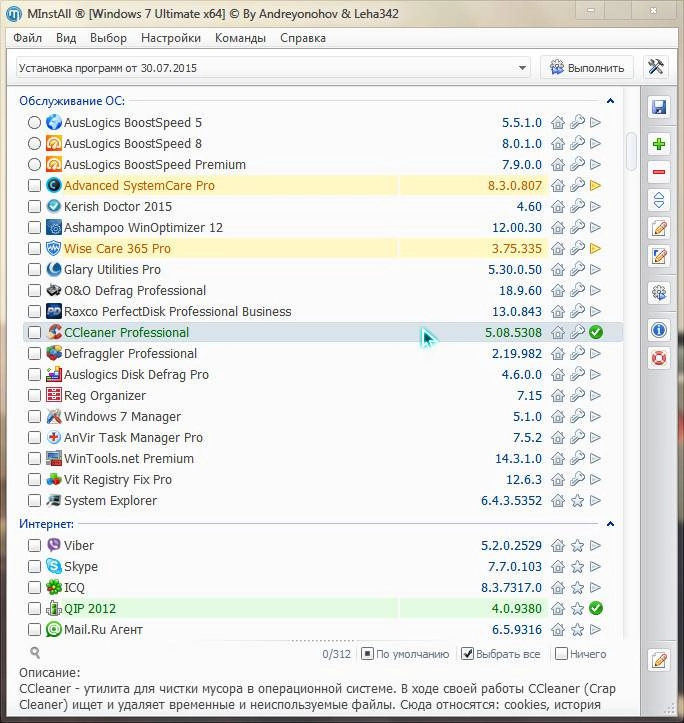684x723 pixels.
Task: Toggle the 'Выбрать все' checkbox
Action: (467, 654)
